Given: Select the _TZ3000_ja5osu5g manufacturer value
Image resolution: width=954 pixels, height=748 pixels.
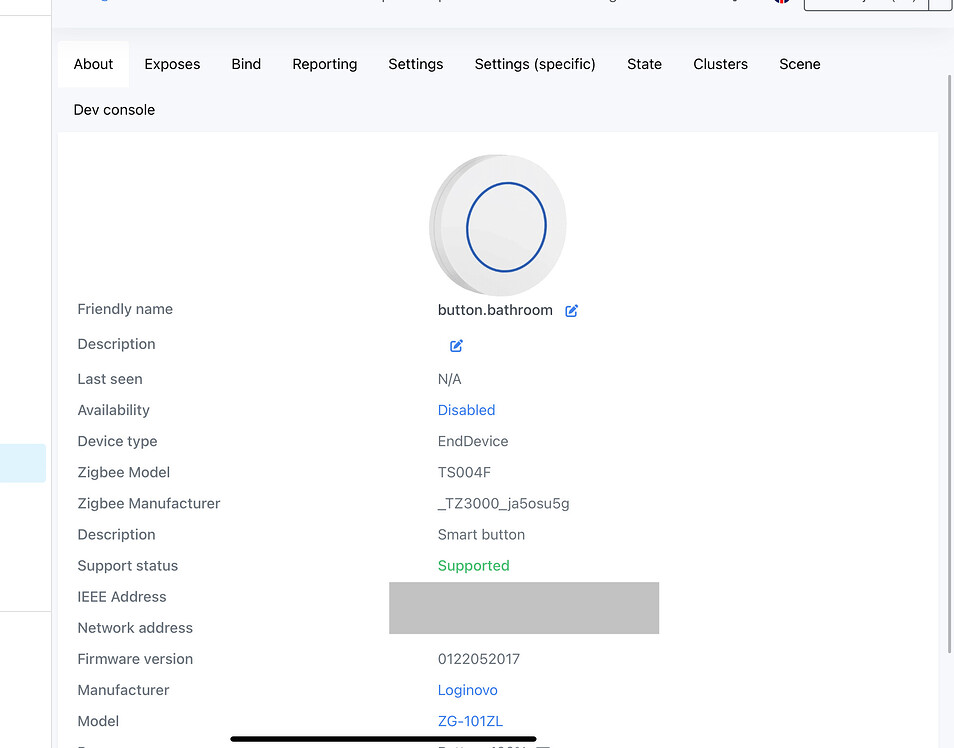Looking at the screenshot, I should tap(504, 503).
